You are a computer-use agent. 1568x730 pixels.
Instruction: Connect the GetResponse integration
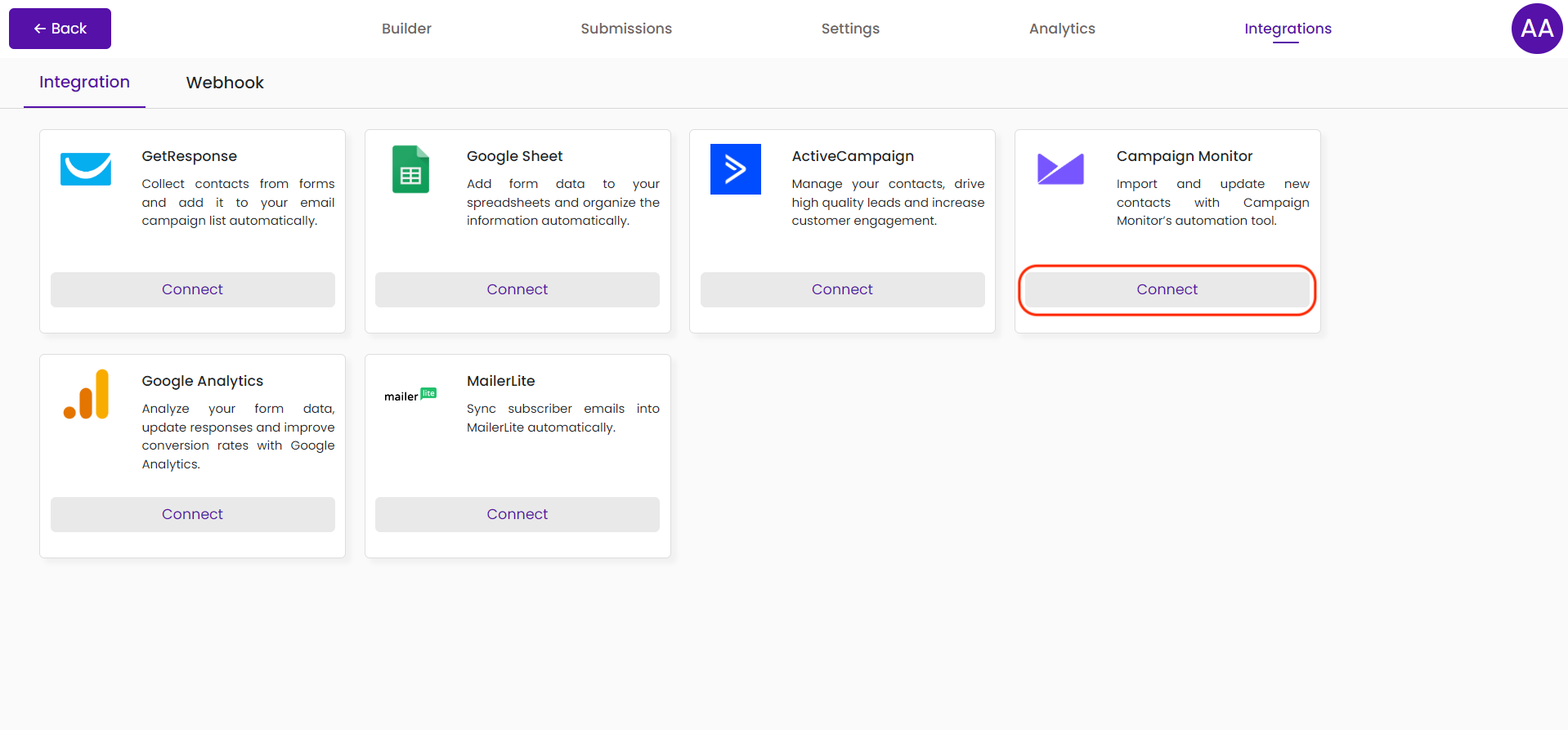(192, 289)
